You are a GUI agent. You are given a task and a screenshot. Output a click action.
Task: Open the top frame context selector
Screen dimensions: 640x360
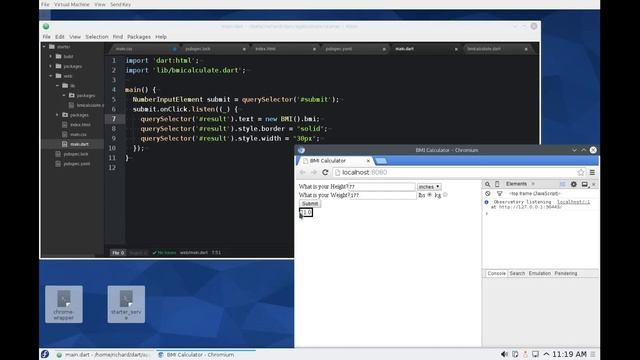pyautogui.click(x=535, y=193)
